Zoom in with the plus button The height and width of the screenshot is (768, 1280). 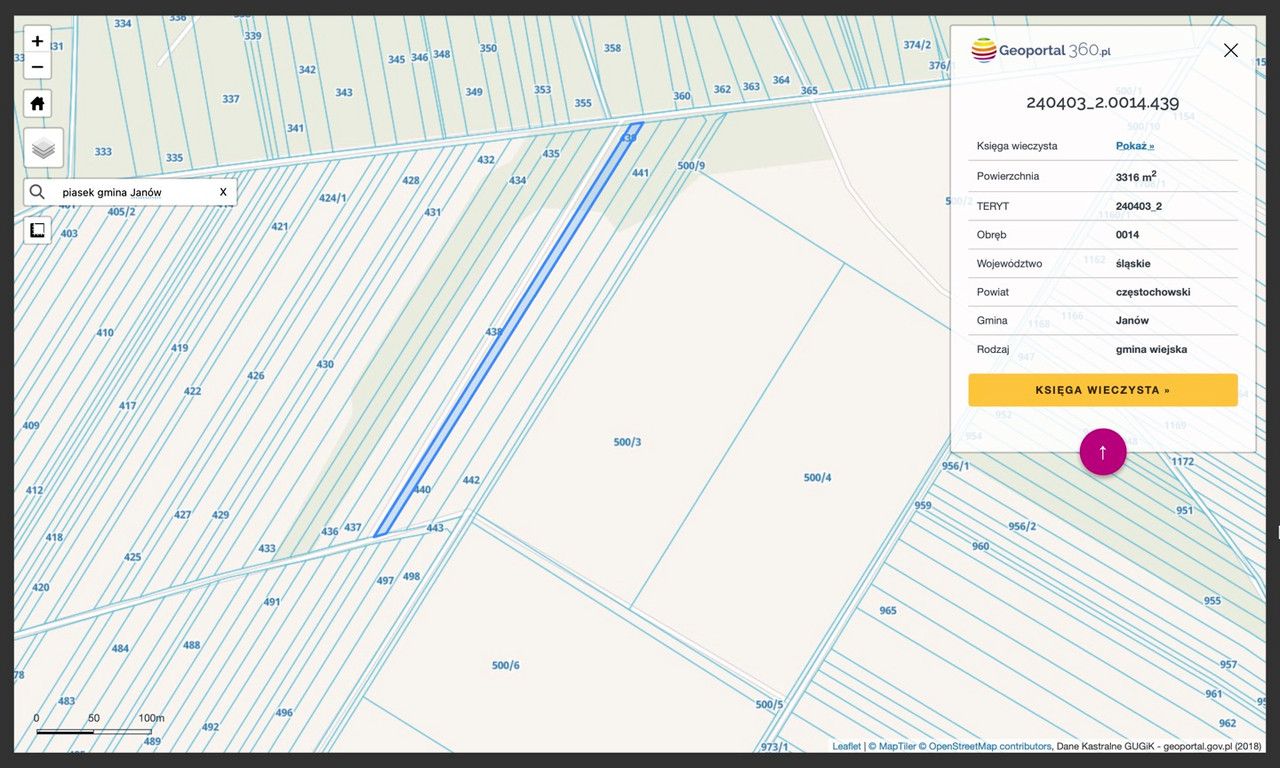(x=37, y=41)
